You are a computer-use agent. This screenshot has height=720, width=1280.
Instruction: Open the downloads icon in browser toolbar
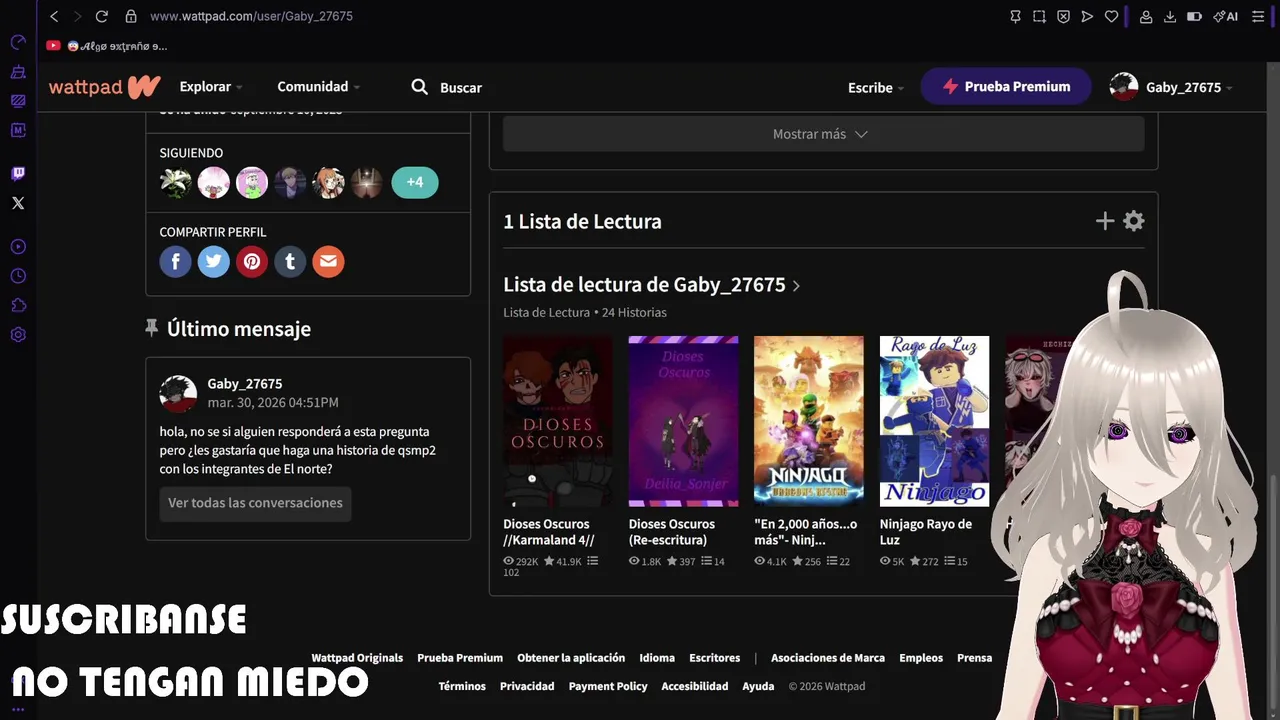(1170, 16)
